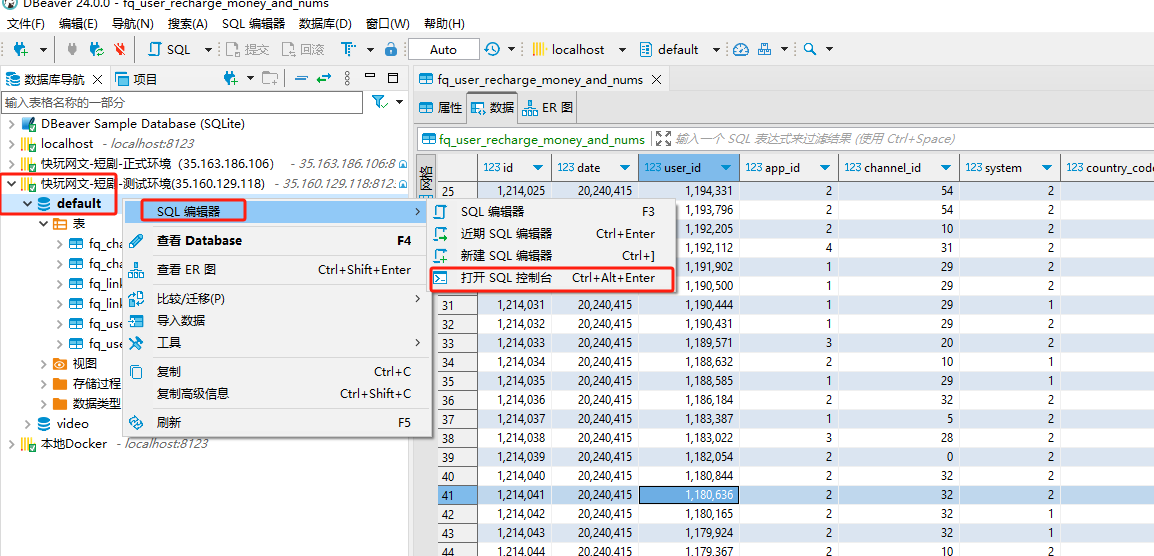Select the 本地Docker connection
The image size is (1154, 556).
[x=74, y=443]
